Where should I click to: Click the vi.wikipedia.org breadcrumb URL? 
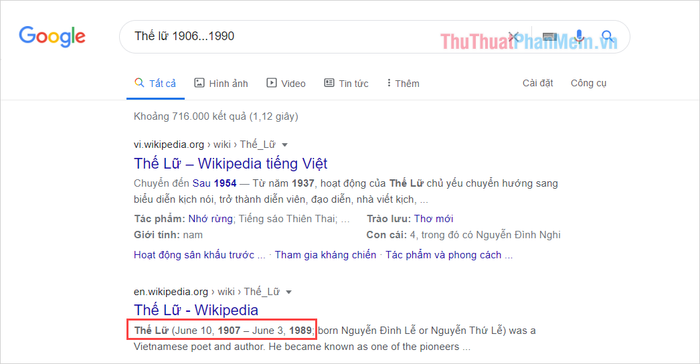[x=205, y=145]
